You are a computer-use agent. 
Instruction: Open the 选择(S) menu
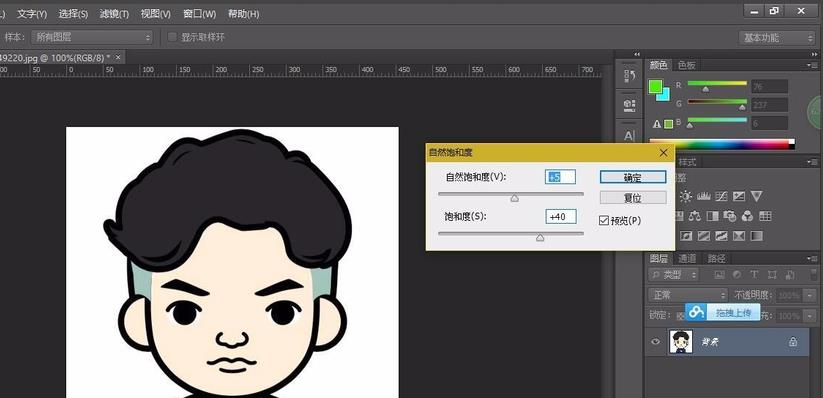coord(73,14)
